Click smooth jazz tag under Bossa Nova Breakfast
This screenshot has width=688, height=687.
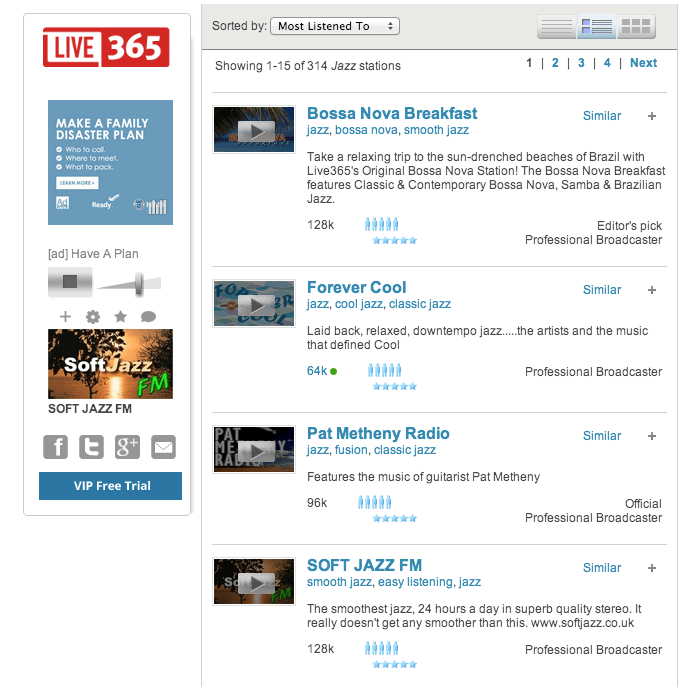436,130
